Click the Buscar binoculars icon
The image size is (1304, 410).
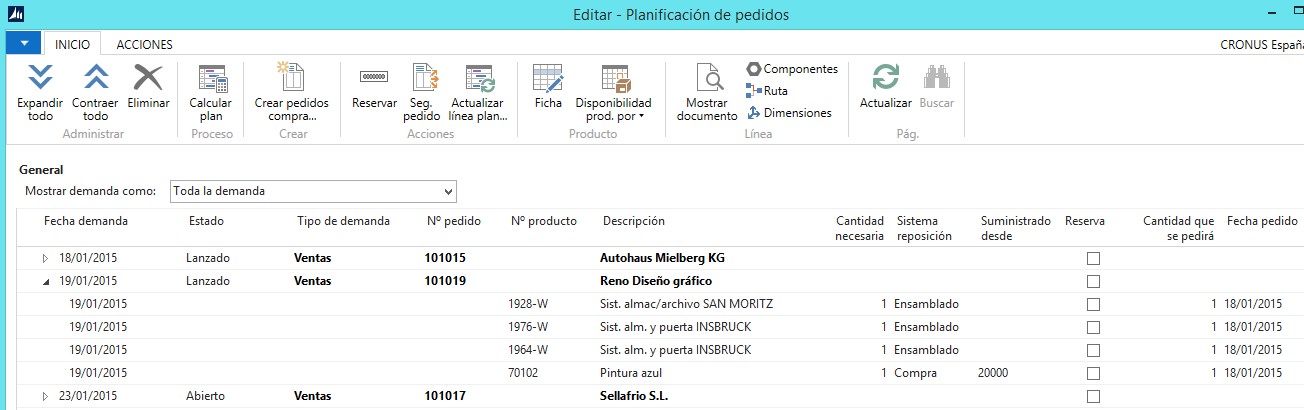[x=936, y=78]
